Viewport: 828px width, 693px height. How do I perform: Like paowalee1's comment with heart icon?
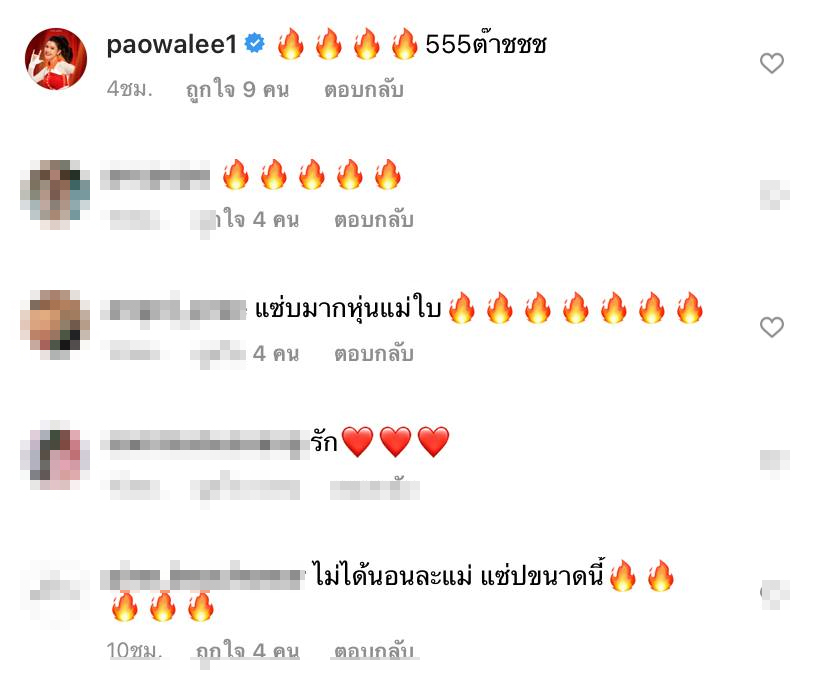[x=771, y=63]
